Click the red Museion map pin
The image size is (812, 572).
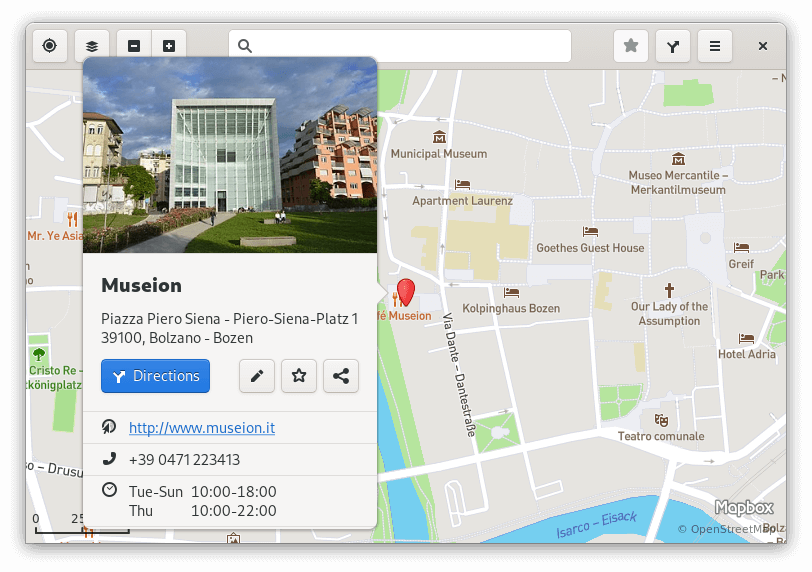(405, 292)
